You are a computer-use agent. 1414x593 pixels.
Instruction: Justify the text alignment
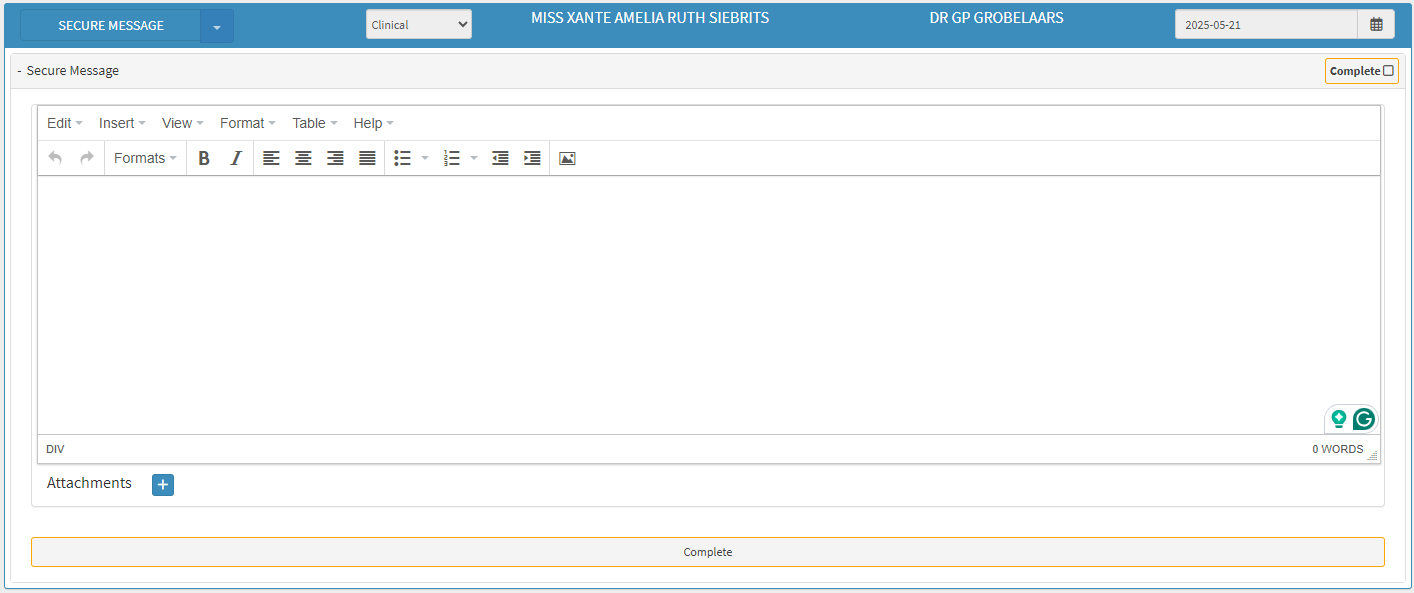click(x=367, y=158)
